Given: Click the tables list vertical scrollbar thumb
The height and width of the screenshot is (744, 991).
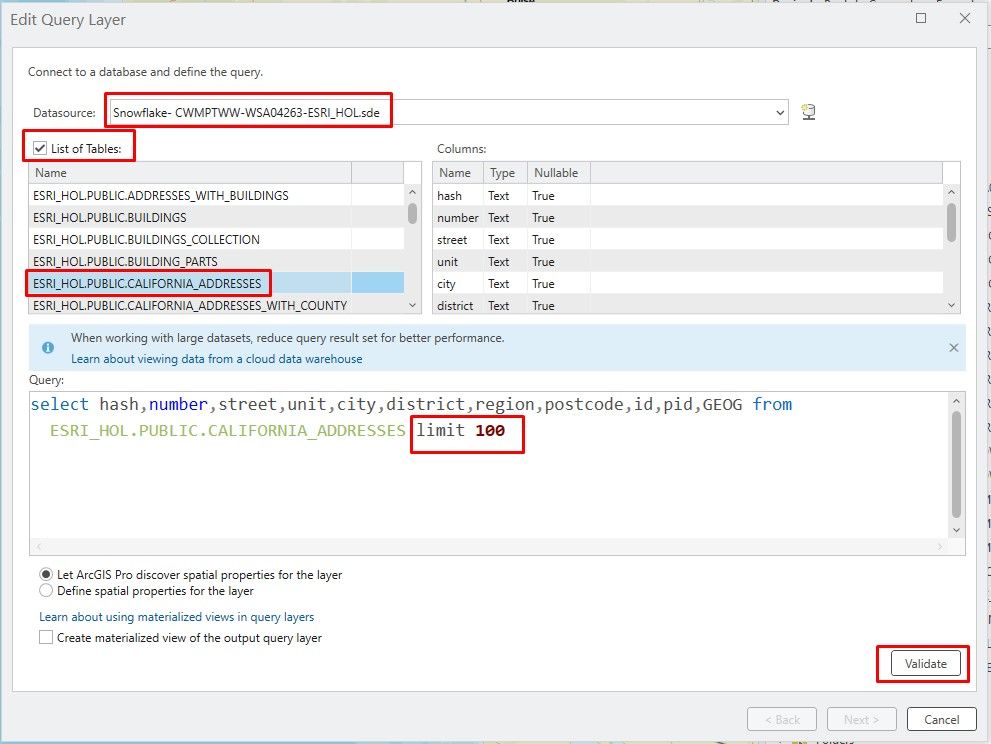Looking at the screenshot, I should point(412,213).
